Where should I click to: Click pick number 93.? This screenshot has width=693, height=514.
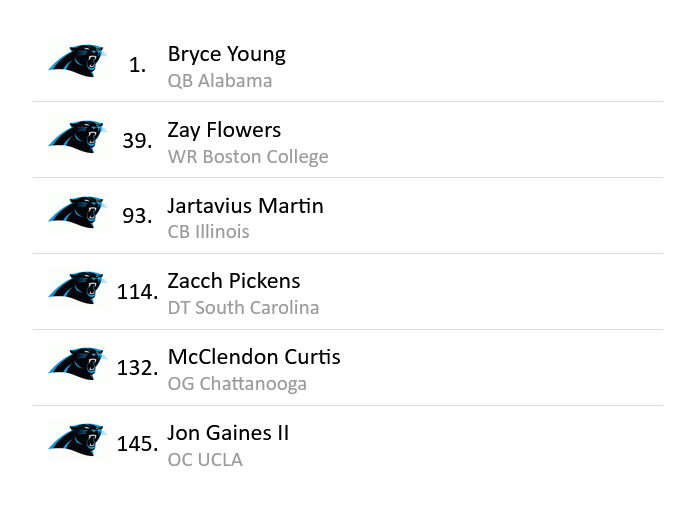137,216
